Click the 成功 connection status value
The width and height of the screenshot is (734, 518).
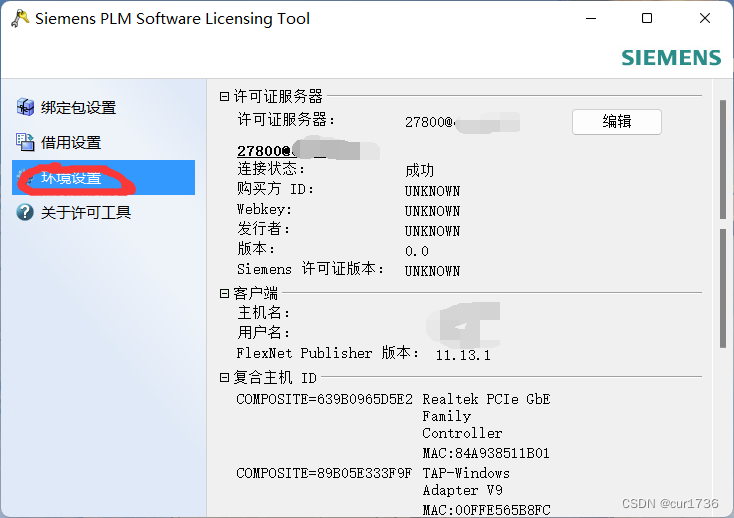[419, 170]
